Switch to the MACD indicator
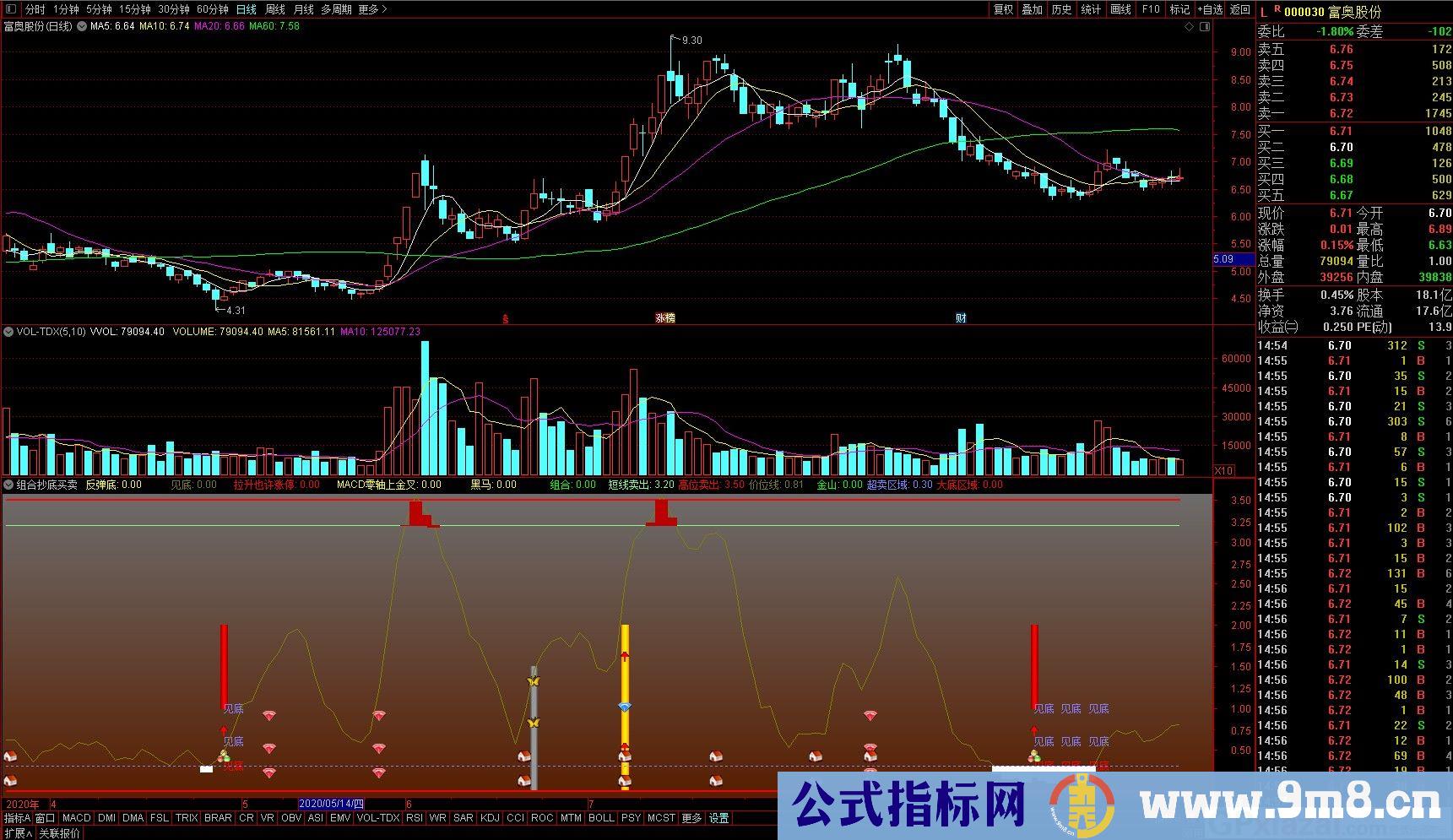 [76, 818]
